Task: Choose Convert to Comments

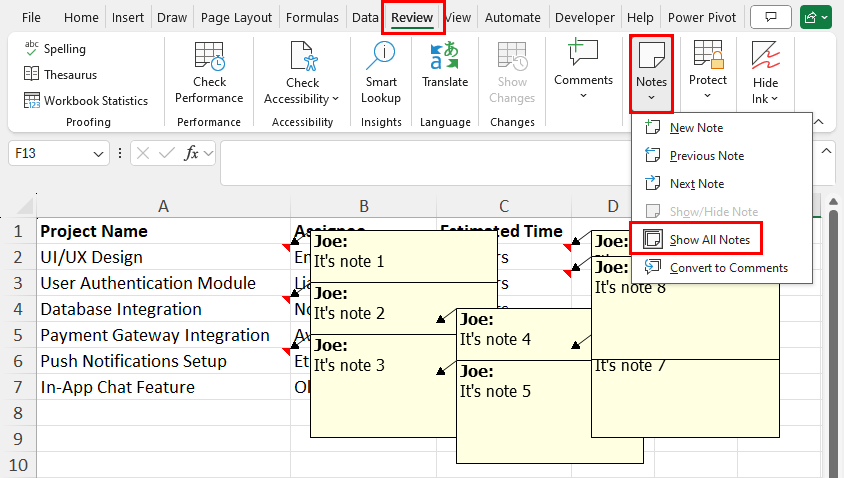Action: click(x=721, y=268)
